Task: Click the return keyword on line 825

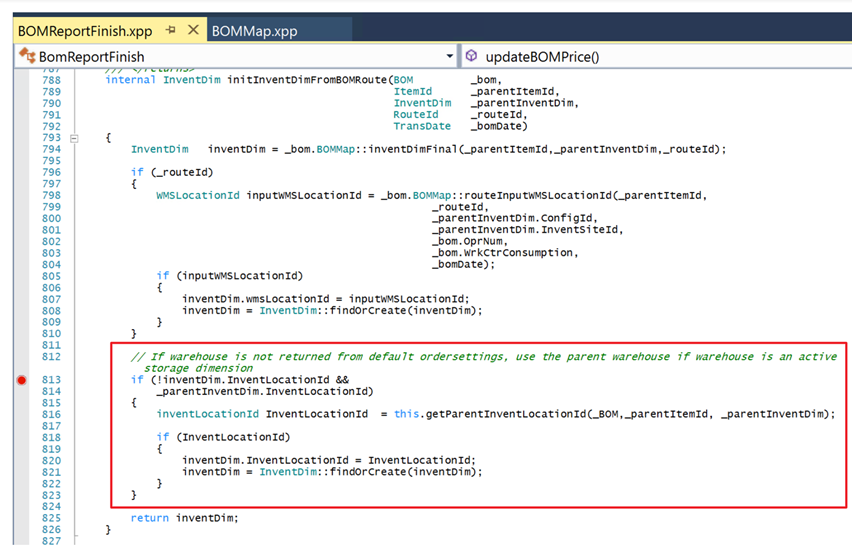Action: (x=150, y=518)
